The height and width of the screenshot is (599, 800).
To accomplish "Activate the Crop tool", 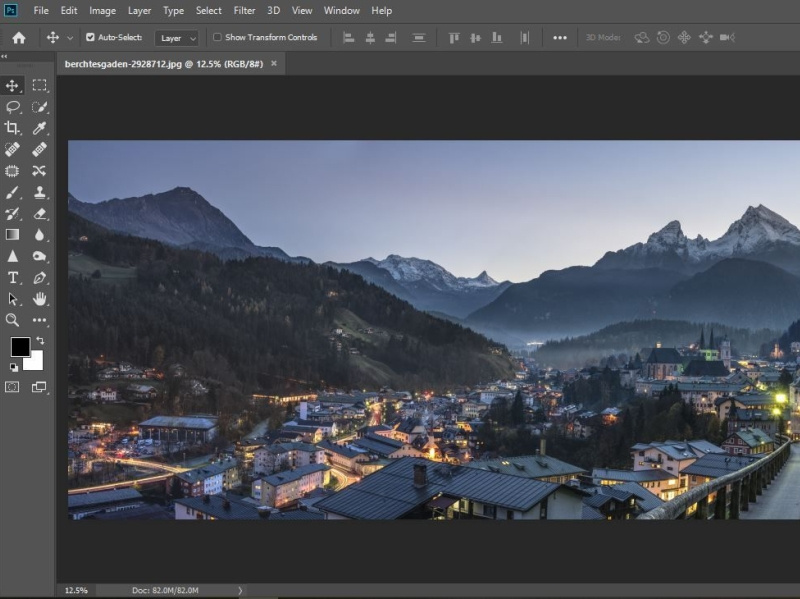I will click(x=12, y=128).
